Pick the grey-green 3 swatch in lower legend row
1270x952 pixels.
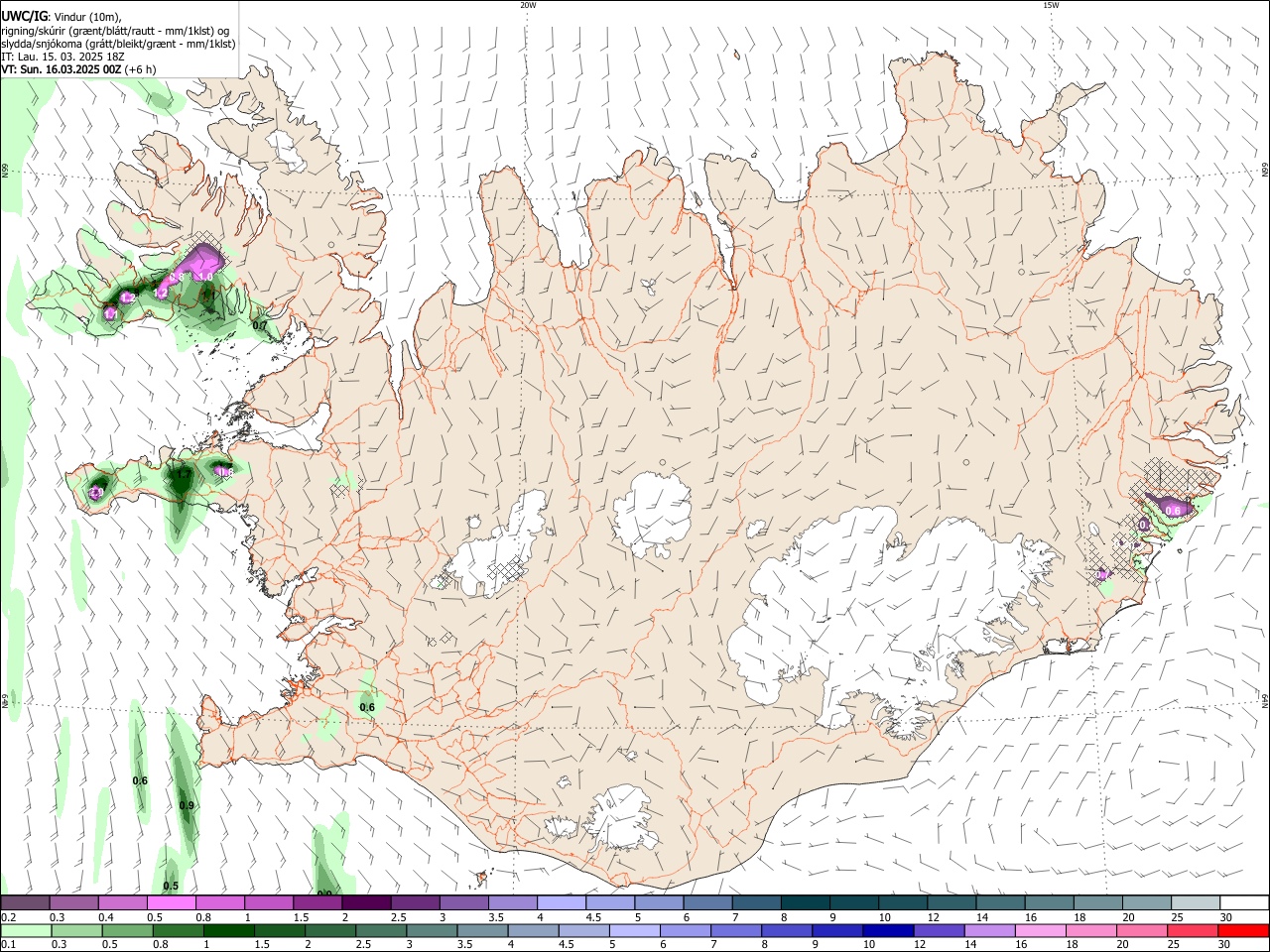(433, 930)
